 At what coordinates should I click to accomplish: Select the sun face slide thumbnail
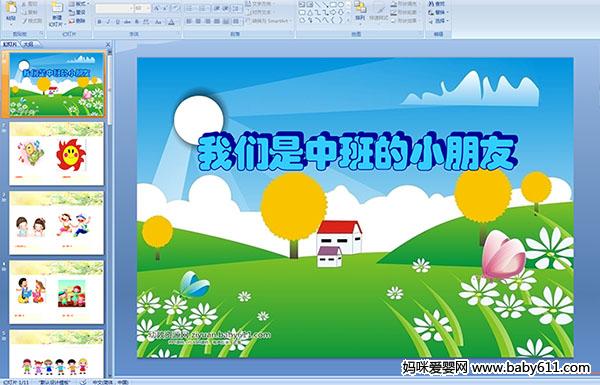pos(56,154)
